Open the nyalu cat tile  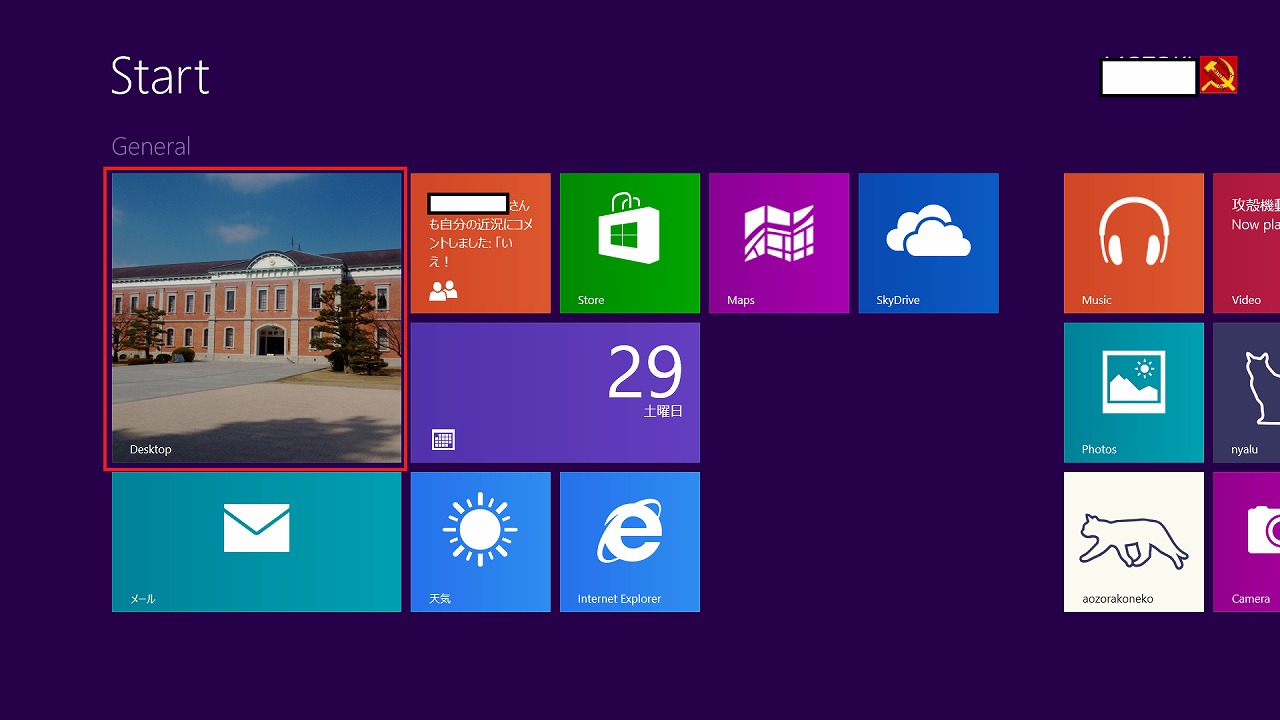1246,392
